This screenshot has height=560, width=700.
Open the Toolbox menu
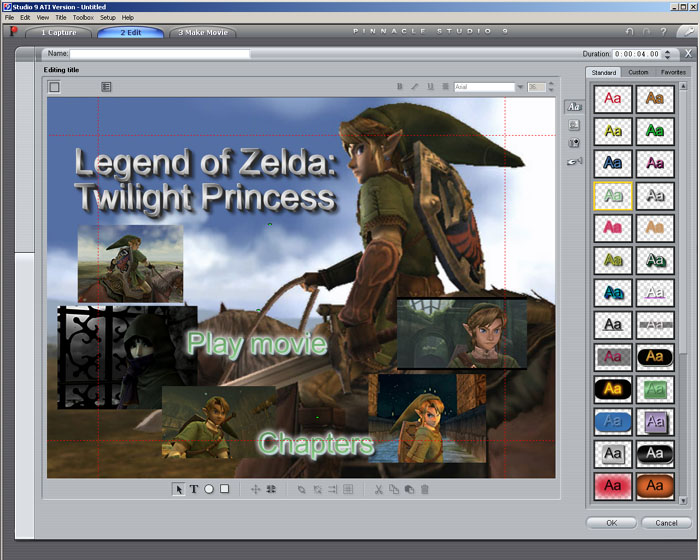[83, 17]
